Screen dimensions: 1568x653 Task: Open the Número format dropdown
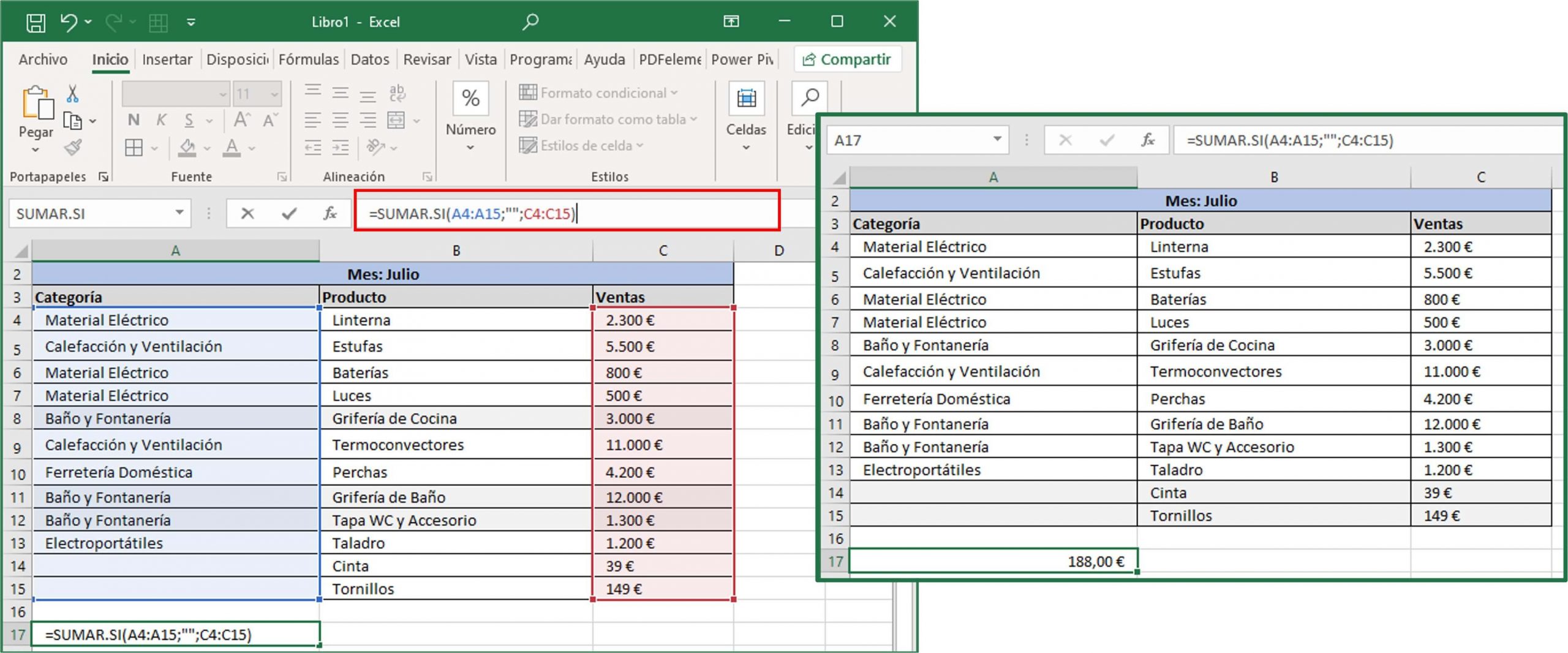[x=470, y=148]
